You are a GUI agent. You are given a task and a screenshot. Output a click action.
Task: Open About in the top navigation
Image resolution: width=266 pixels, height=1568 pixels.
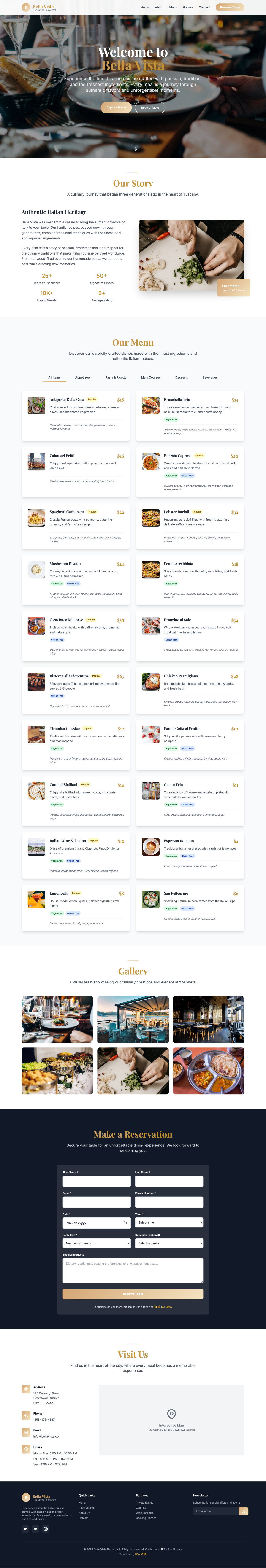[159, 7]
